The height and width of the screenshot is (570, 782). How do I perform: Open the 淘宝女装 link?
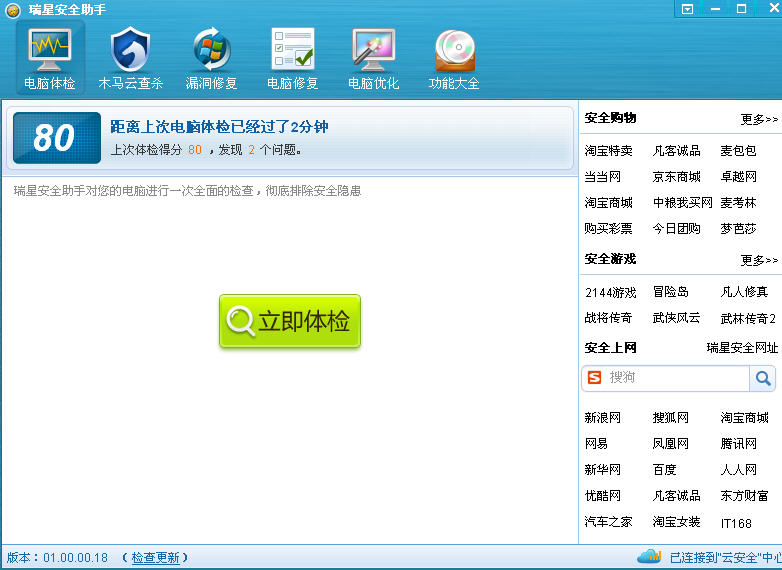[676, 522]
